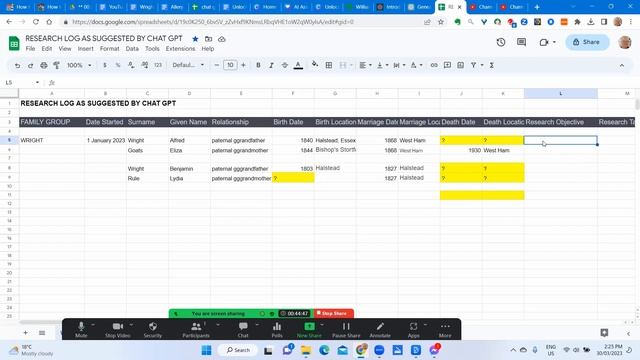This screenshot has width=640, height=360.
Task: Move document using folder icon
Action: click(209, 39)
